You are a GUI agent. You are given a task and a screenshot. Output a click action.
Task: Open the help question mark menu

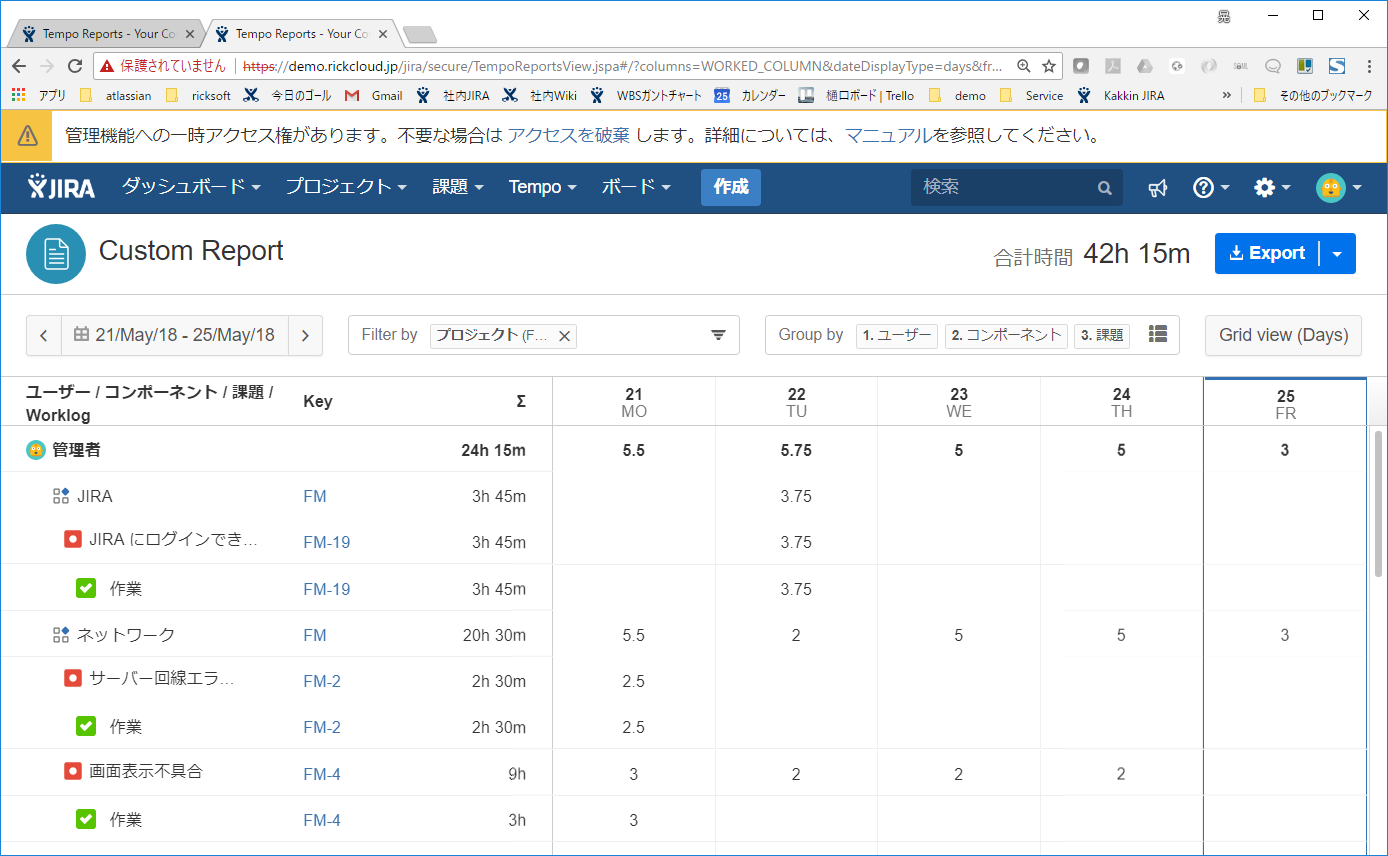[x=1210, y=187]
